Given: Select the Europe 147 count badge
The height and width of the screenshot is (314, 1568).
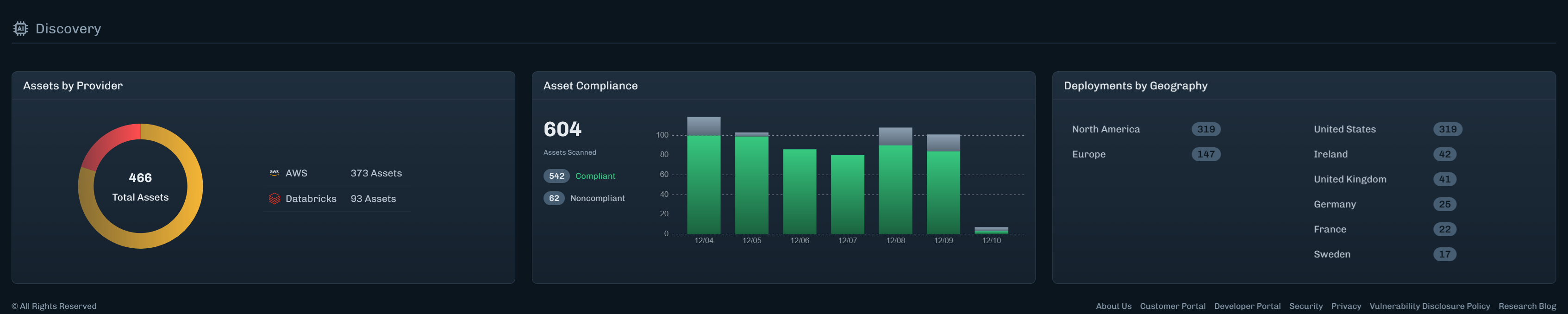Looking at the screenshot, I should [1205, 155].
